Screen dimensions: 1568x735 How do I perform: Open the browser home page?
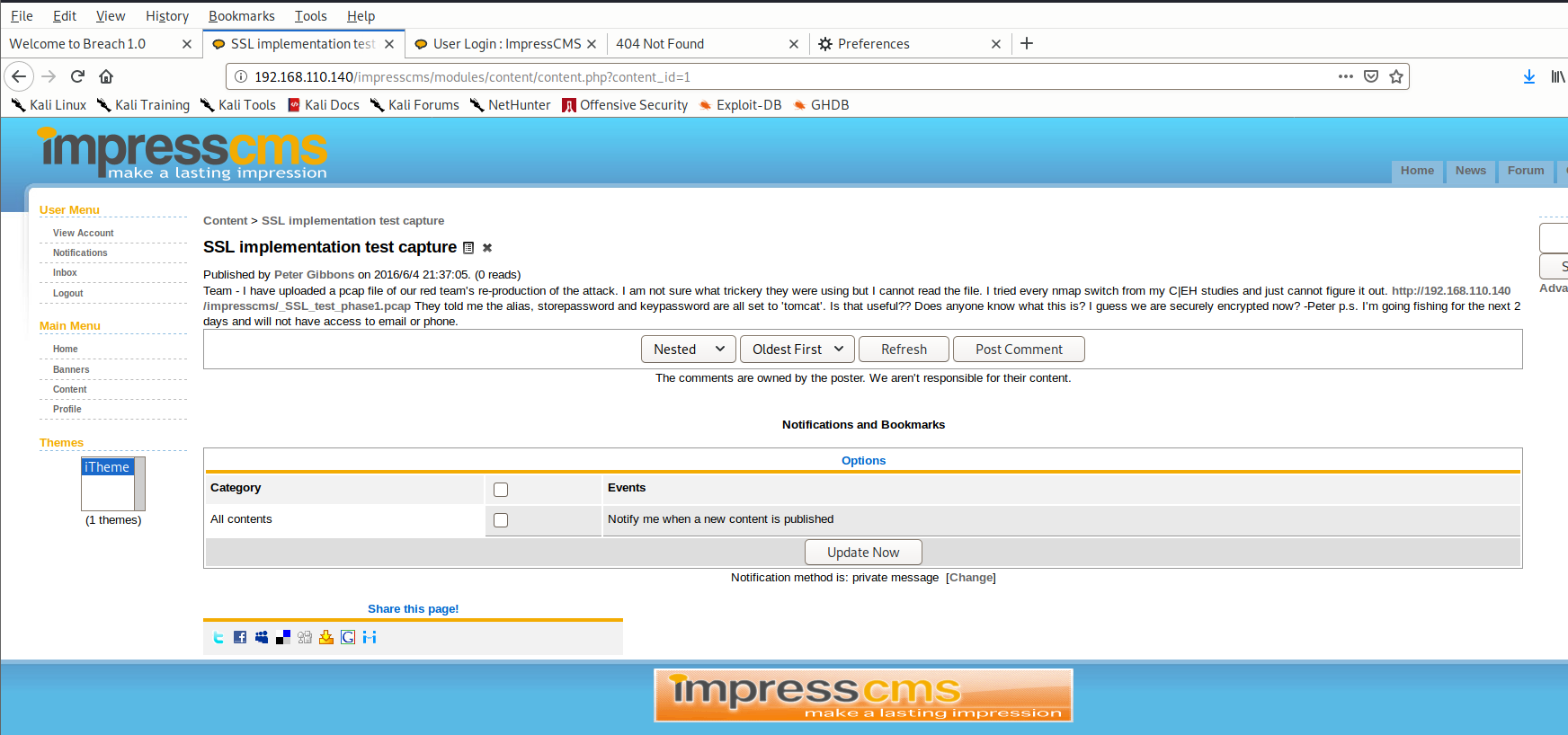[106, 76]
